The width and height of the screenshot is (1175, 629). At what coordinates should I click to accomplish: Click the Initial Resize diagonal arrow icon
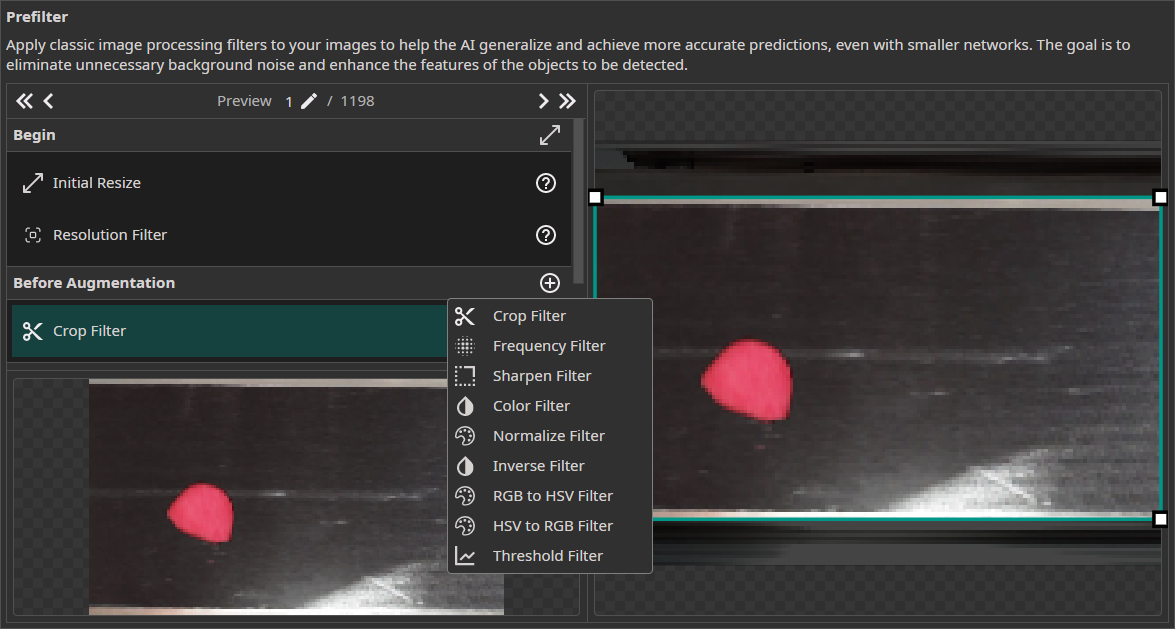pyautogui.click(x=32, y=183)
